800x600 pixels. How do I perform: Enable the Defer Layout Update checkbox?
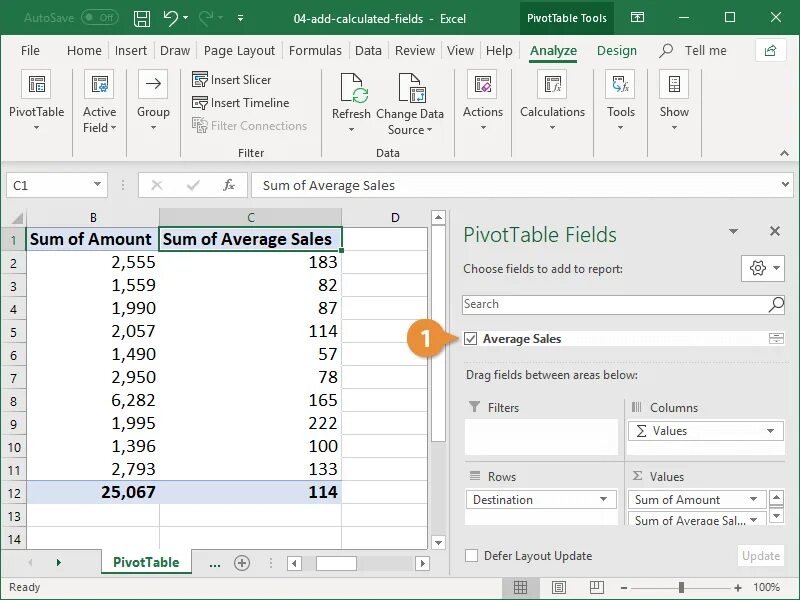(x=471, y=556)
